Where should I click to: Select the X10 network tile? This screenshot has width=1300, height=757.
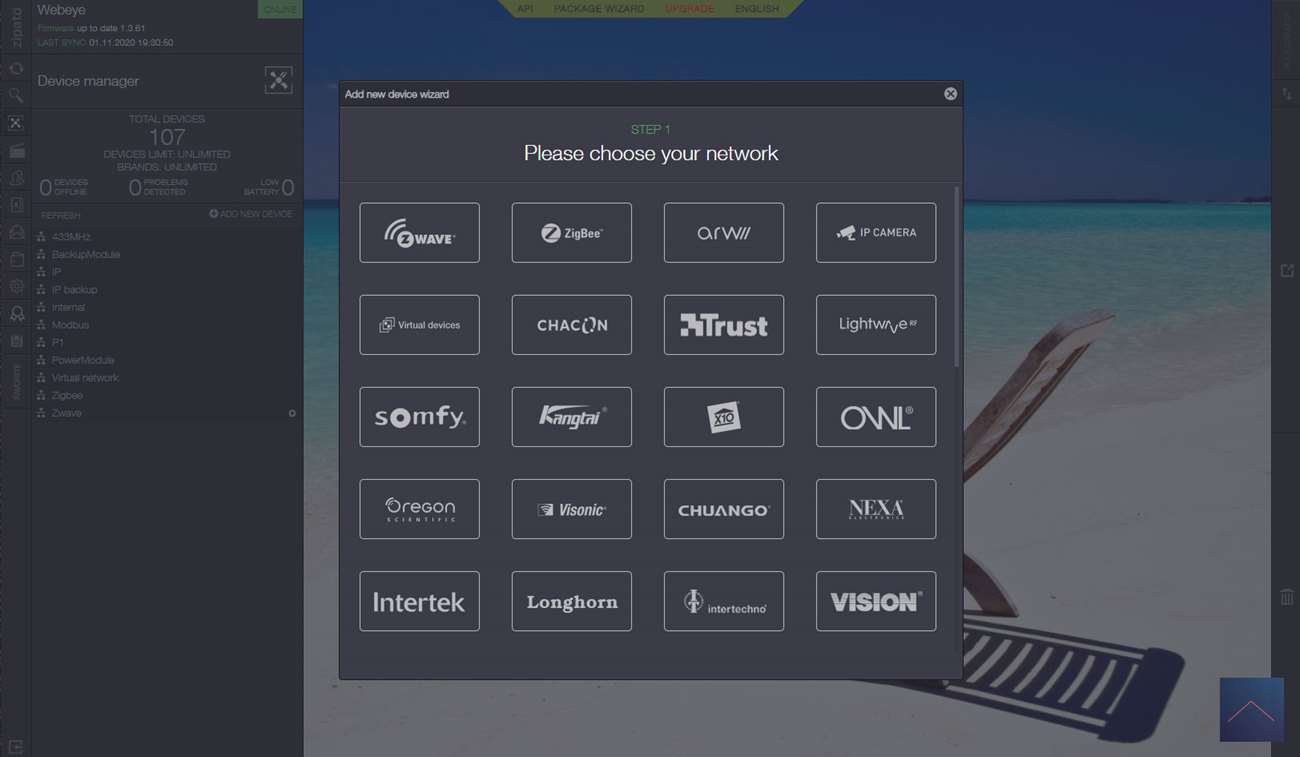723,417
